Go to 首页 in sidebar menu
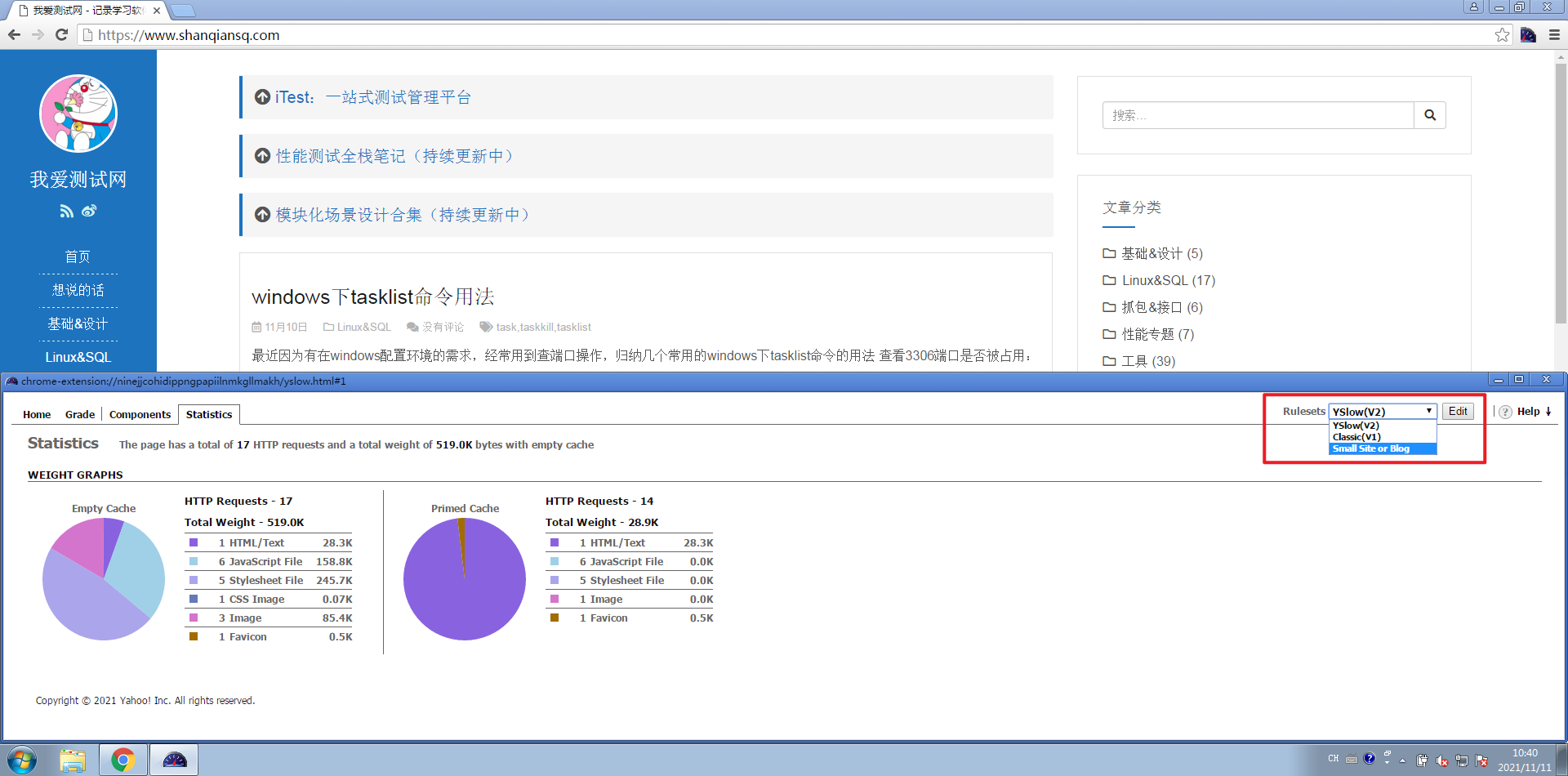This screenshot has height=776, width=1568. 78,256
